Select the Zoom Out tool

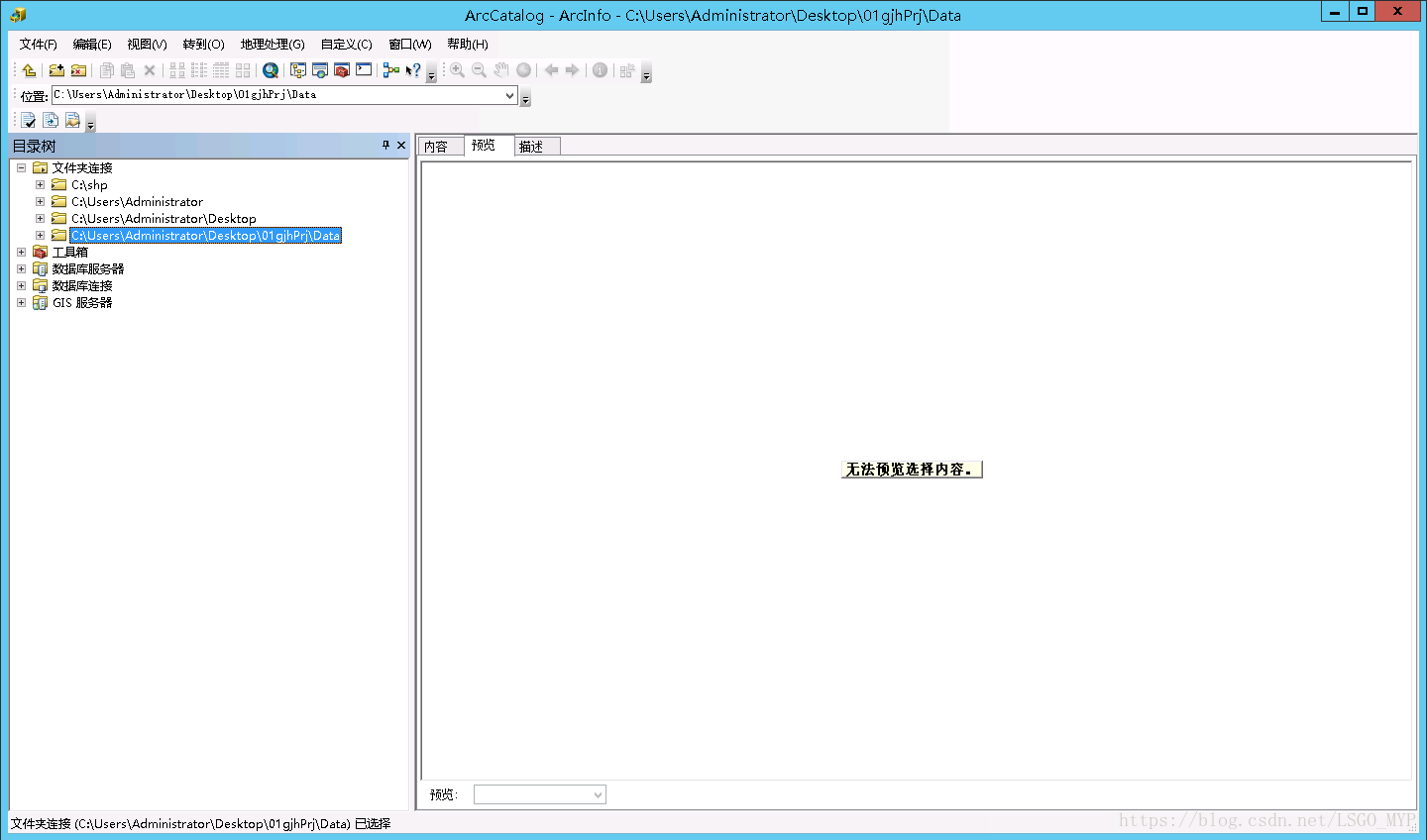coord(479,70)
